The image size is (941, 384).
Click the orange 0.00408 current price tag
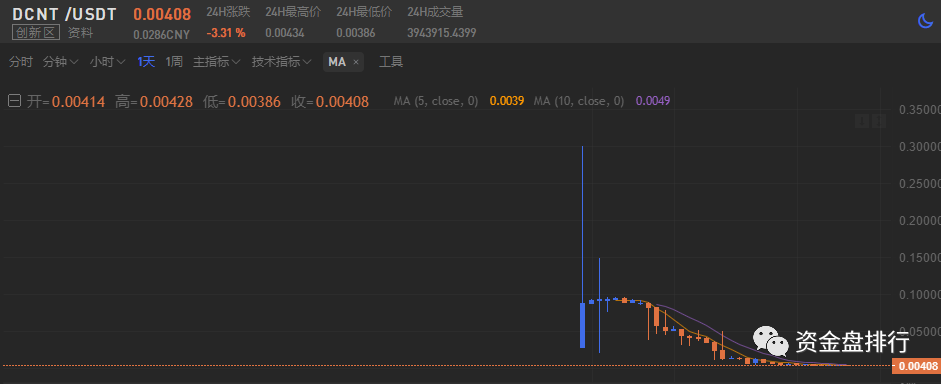point(916,366)
